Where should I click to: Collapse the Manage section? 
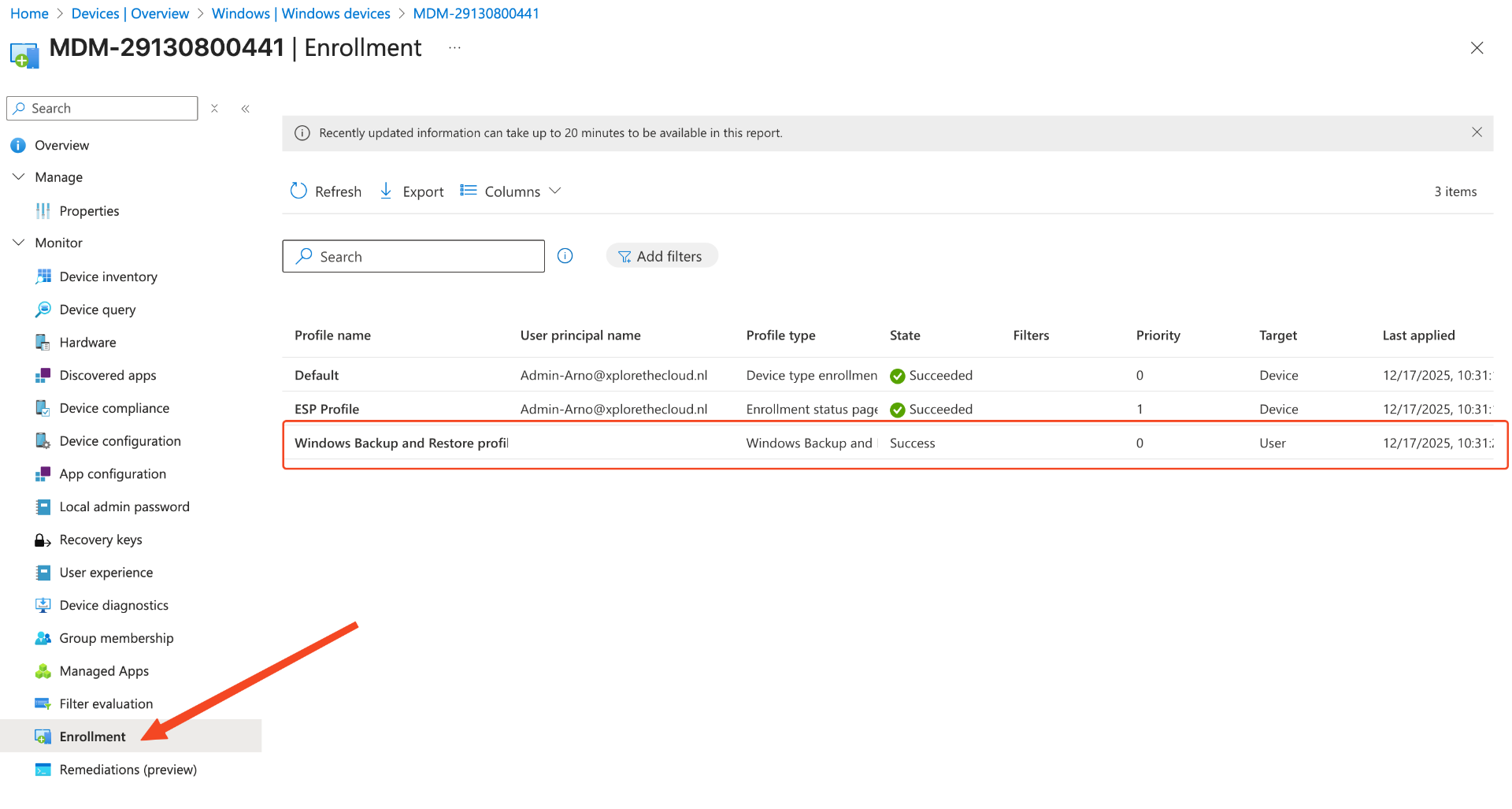point(18,176)
